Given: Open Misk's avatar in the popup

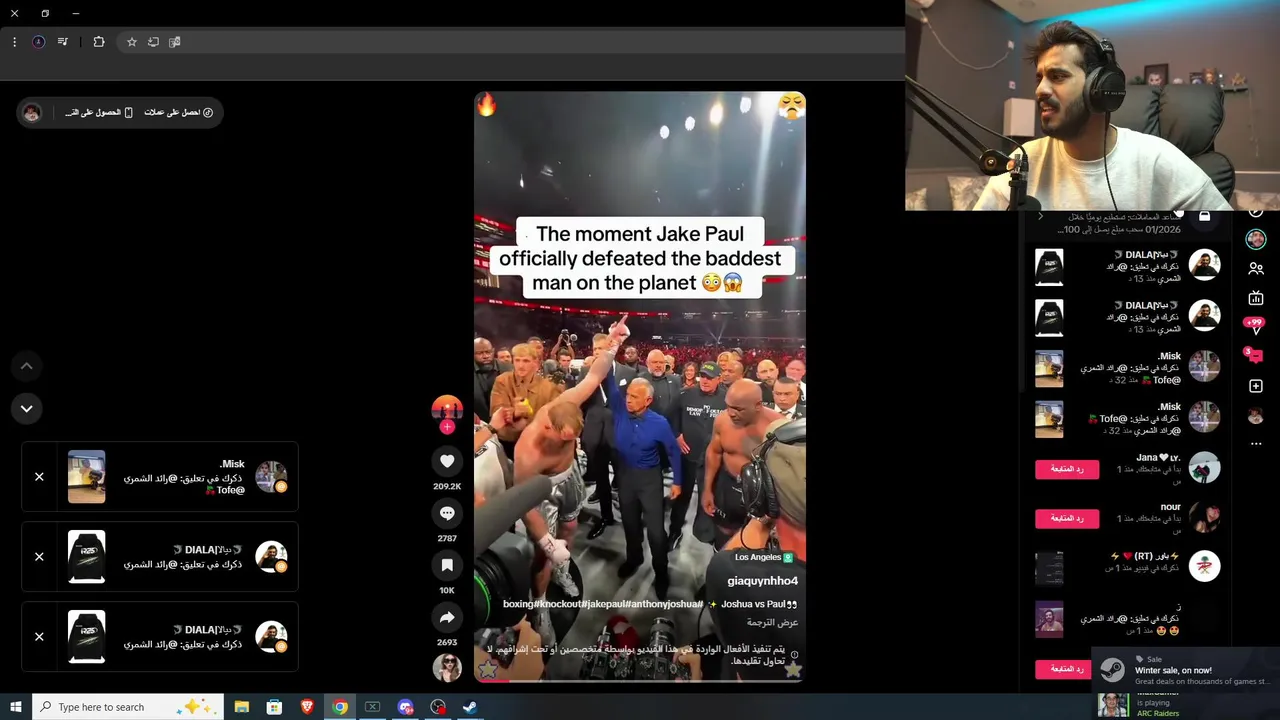Looking at the screenshot, I should click(x=271, y=477).
